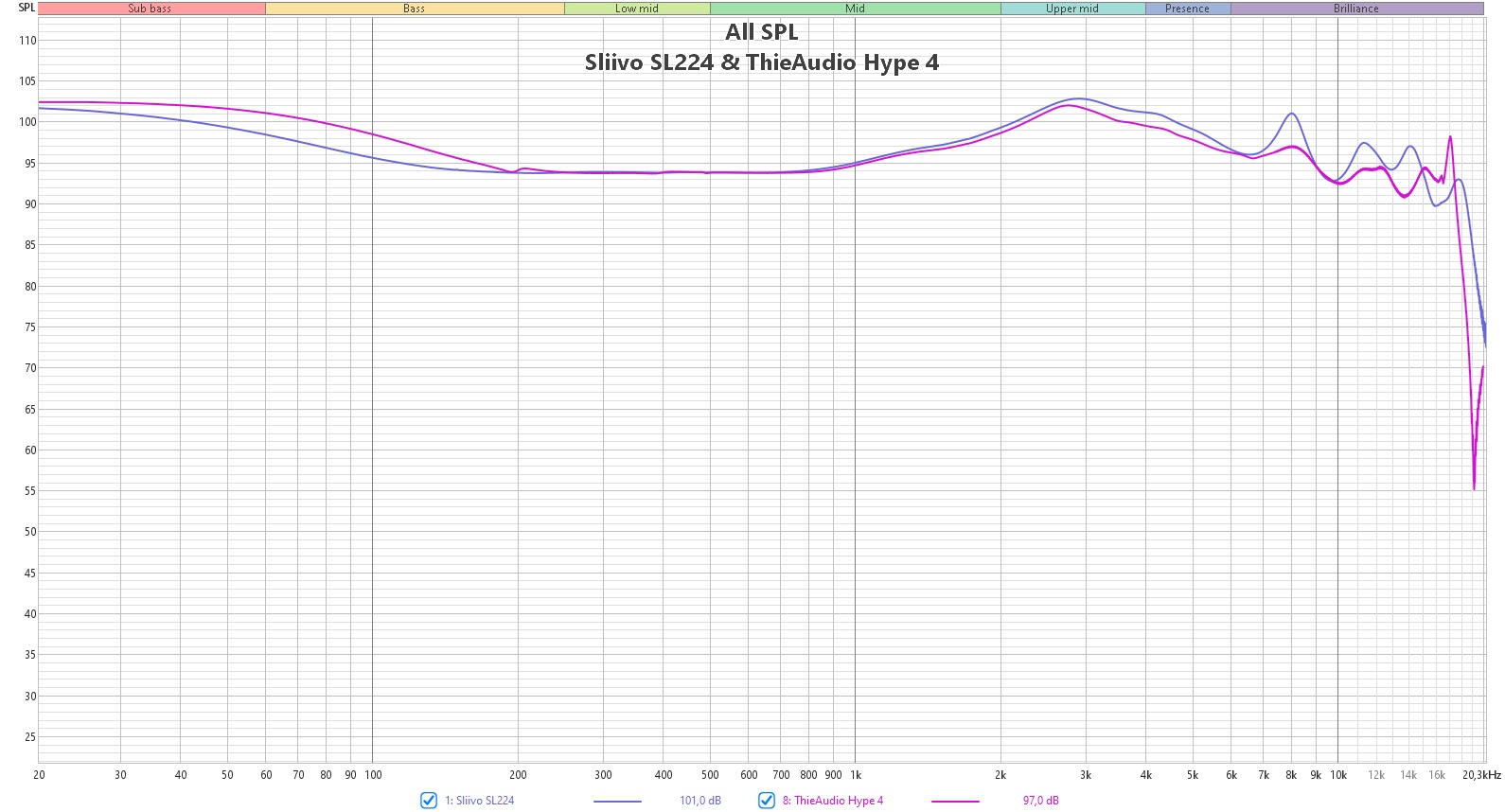Click the 10k frequency axis label
This screenshot has height=812, width=1505.
[1338, 775]
